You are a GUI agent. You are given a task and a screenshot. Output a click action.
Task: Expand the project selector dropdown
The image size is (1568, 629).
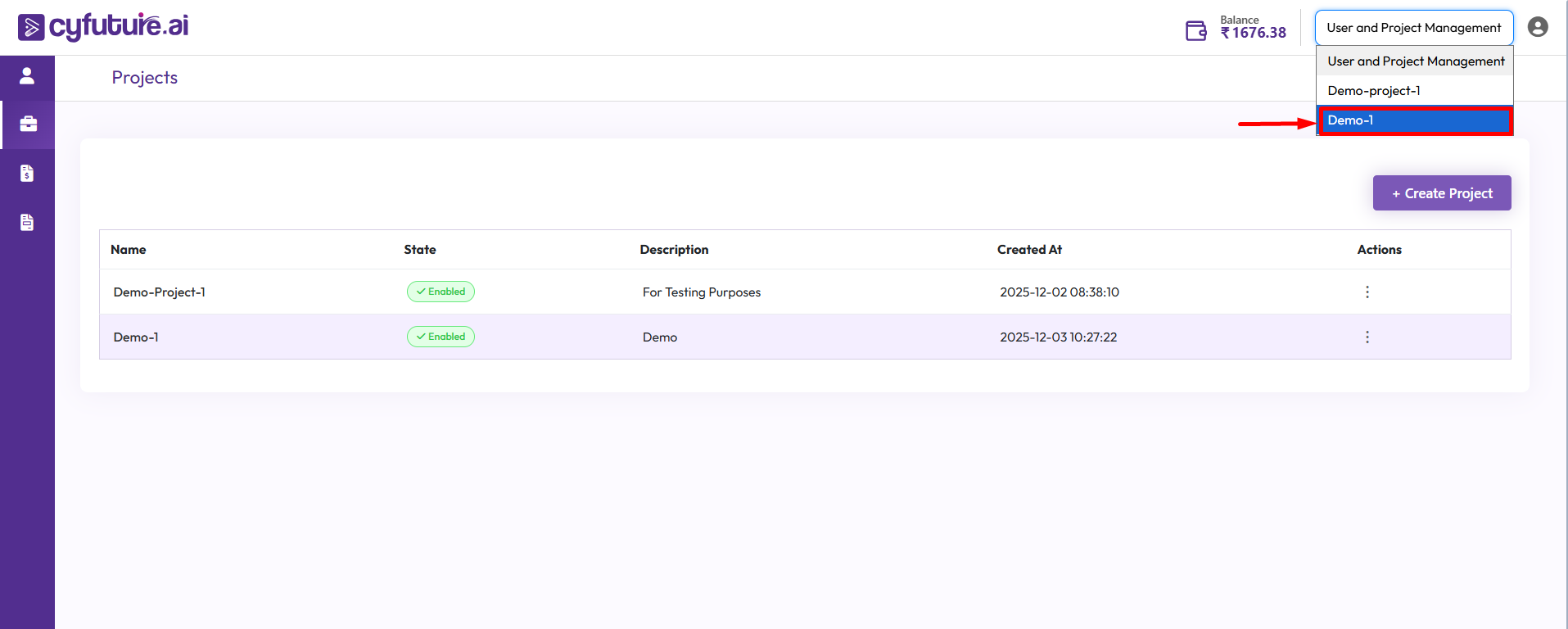pos(1413,28)
